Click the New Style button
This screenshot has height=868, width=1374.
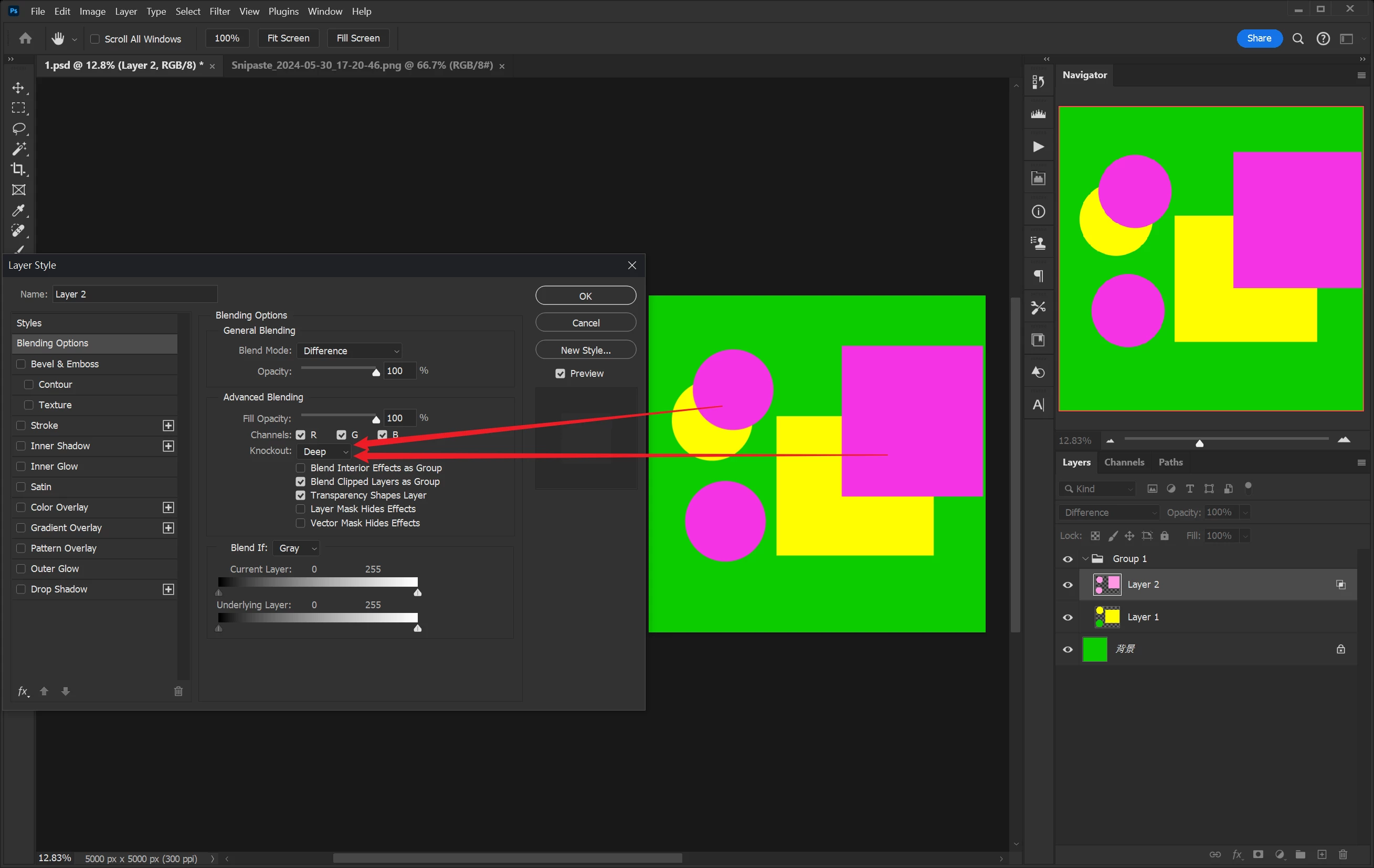pos(585,350)
